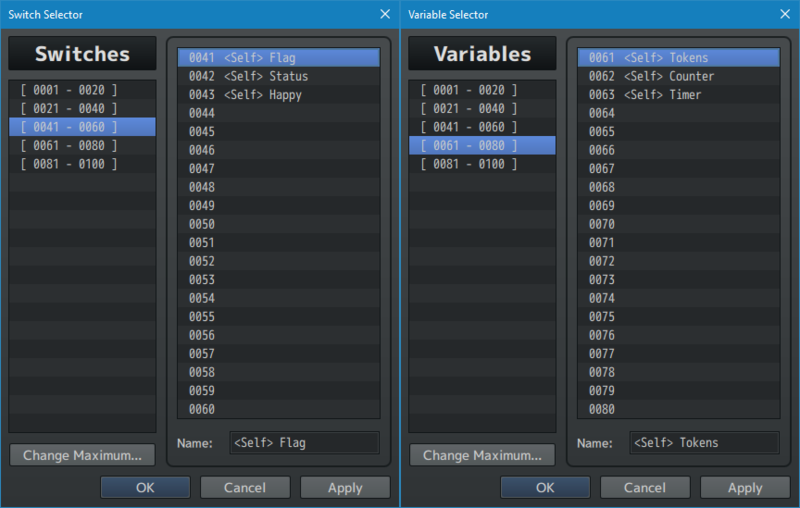Open Change Maximum for variables
The width and height of the screenshot is (800, 508).
pyautogui.click(x=482, y=455)
